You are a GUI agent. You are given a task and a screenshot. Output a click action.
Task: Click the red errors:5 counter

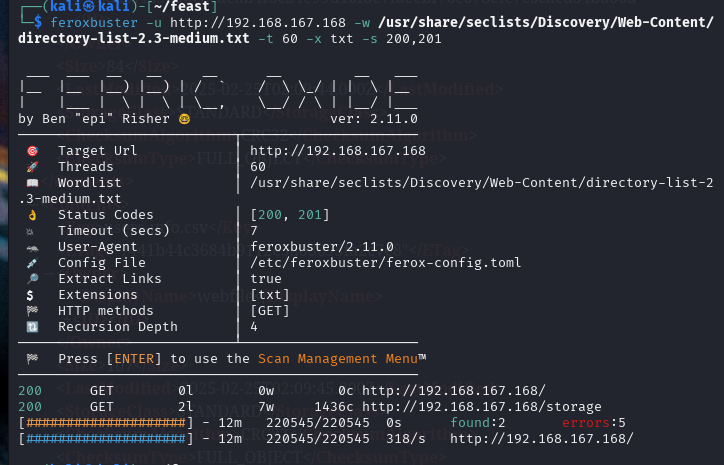[594, 423]
